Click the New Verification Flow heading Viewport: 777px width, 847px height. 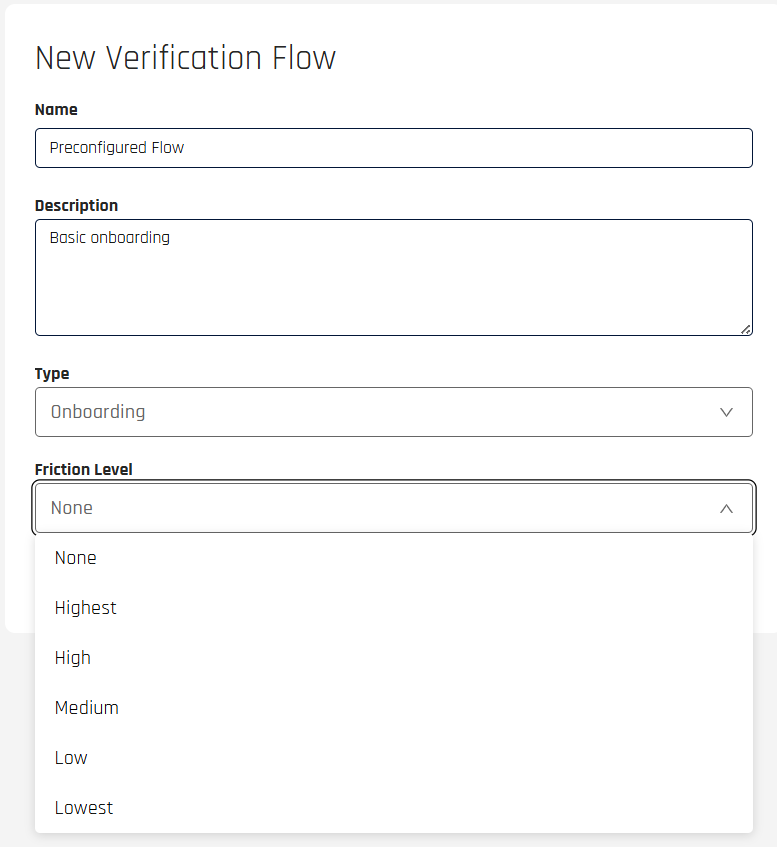(x=185, y=58)
